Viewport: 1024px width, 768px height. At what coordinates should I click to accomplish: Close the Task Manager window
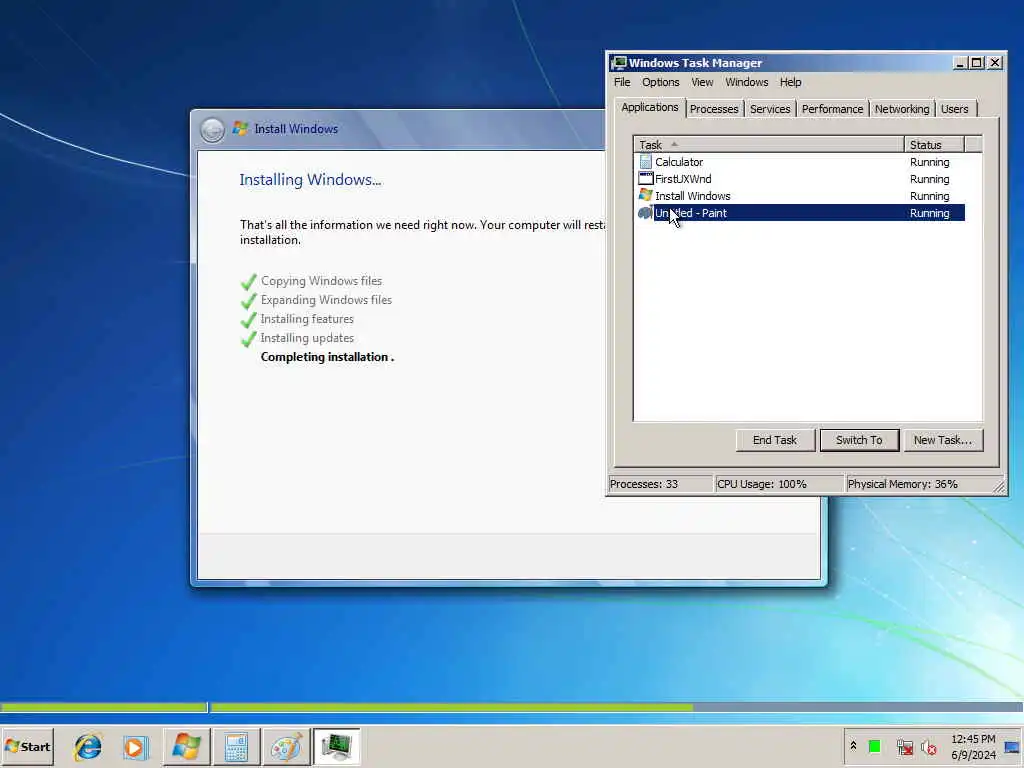point(995,63)
